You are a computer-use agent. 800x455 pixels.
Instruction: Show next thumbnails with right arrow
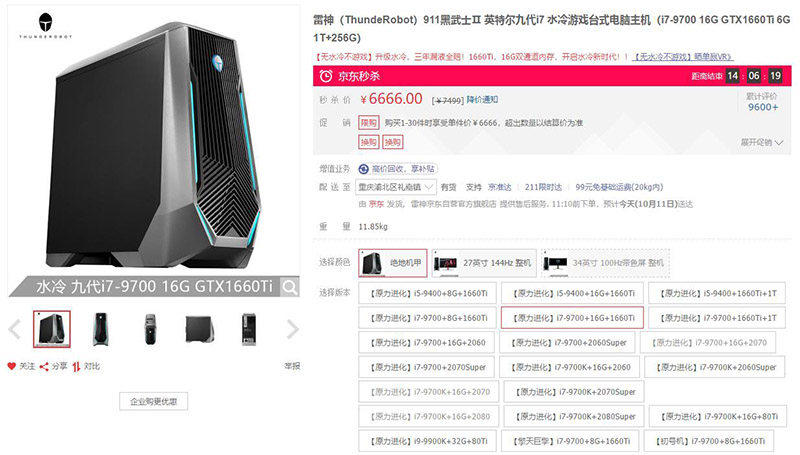click(x=292, y=329)
